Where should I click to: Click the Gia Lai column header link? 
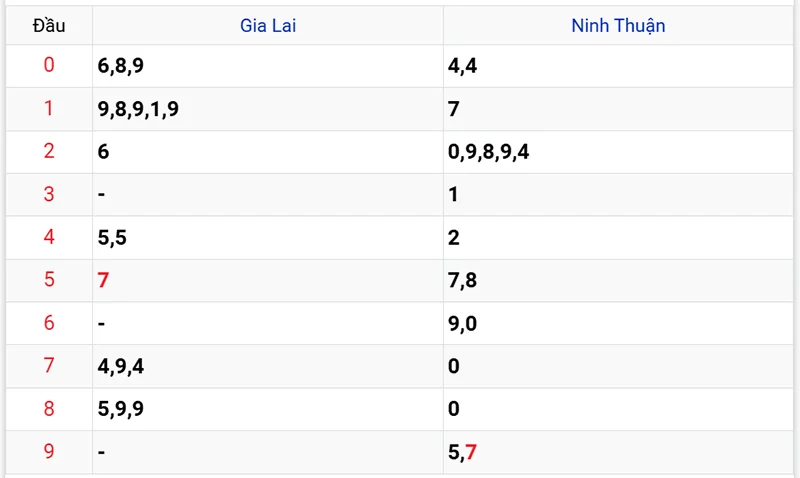tap(268, 26)
